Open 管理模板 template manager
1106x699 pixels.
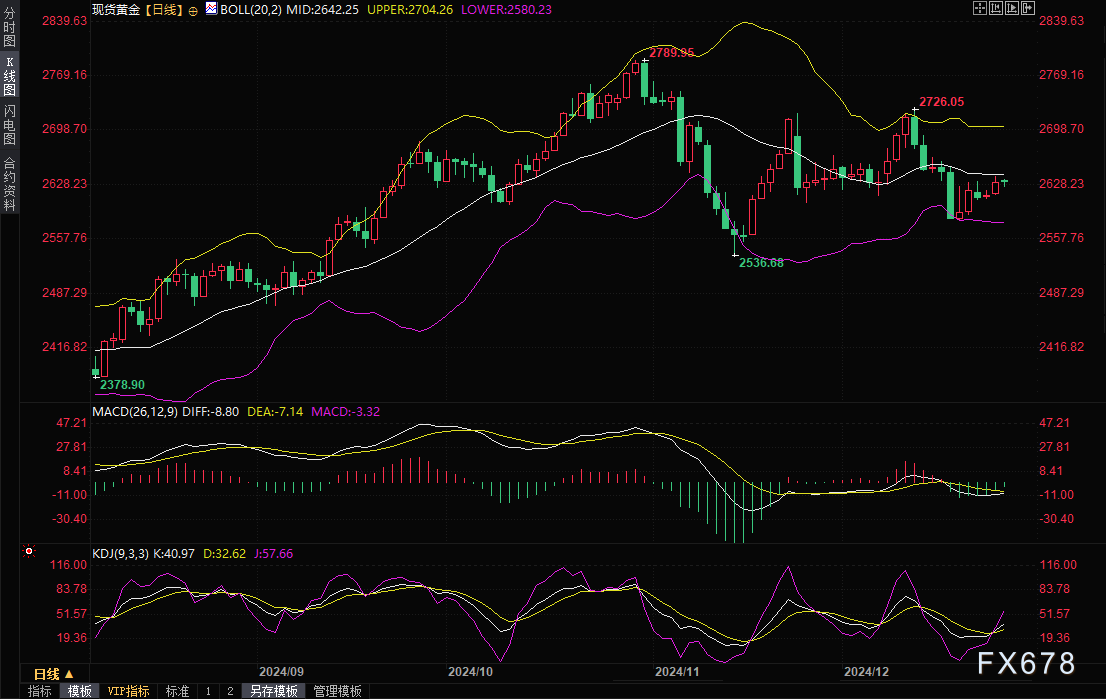(338, 691)
